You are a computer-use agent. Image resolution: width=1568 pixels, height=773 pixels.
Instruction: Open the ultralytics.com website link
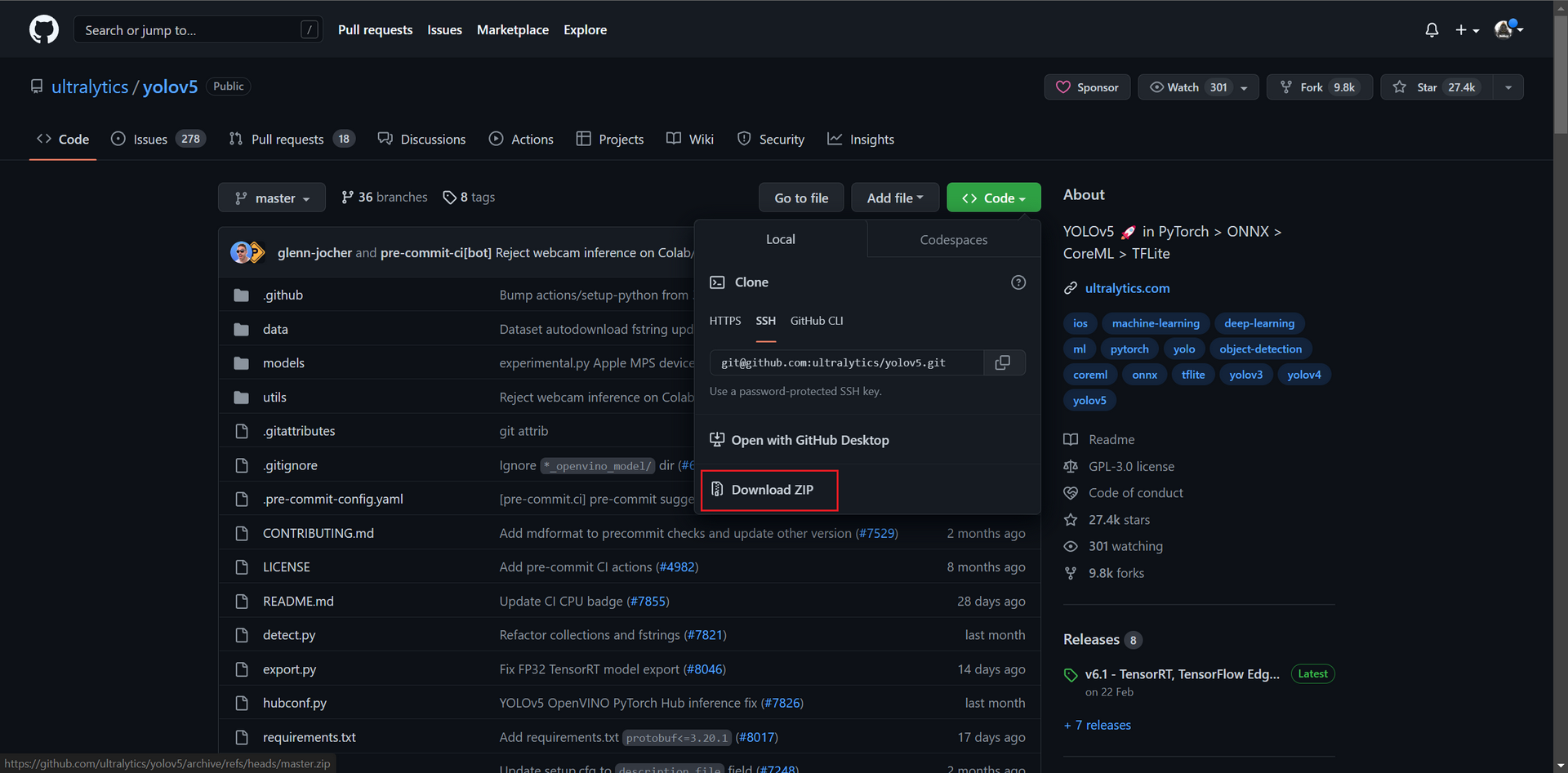coord(1127,288)
